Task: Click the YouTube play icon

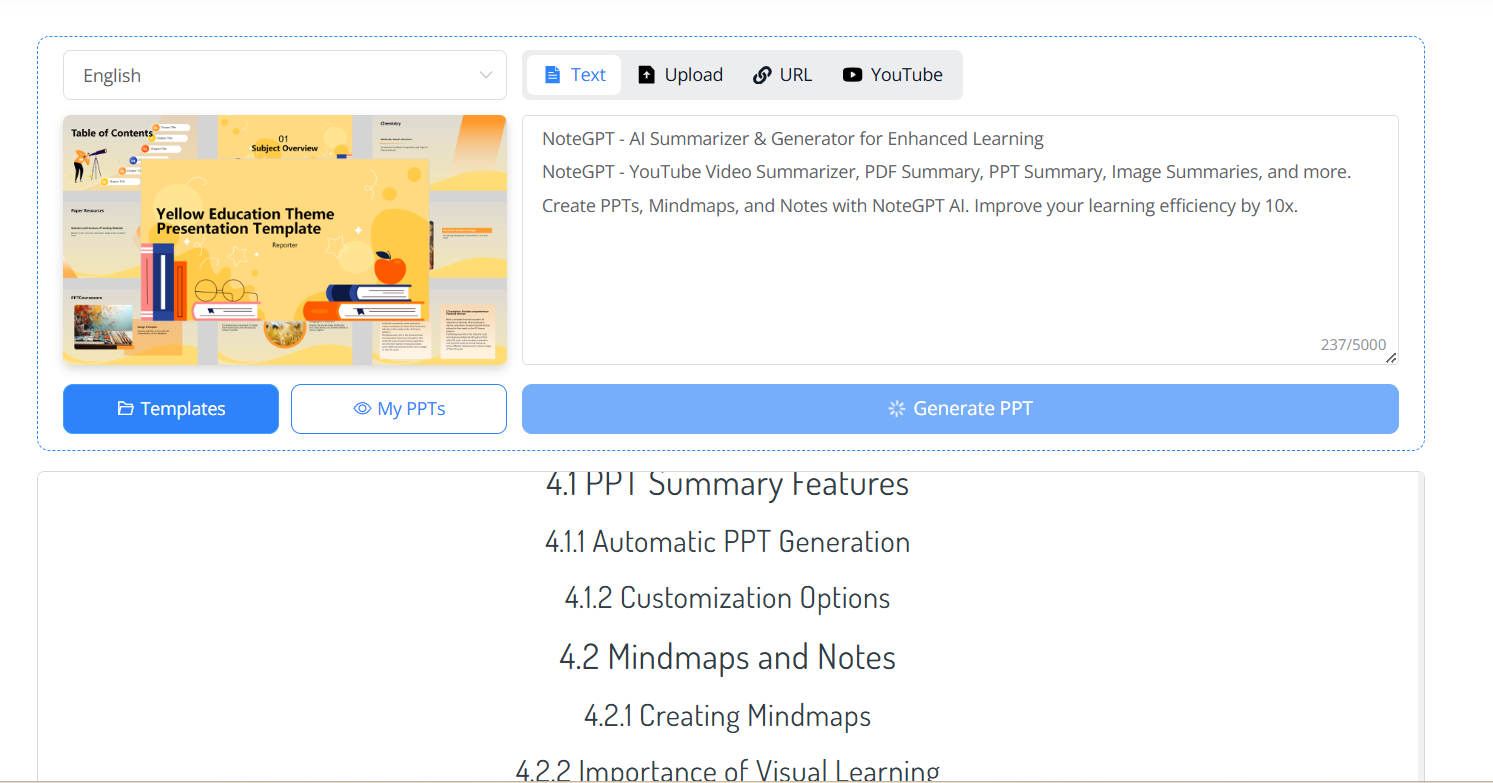Action: (852, 75)
